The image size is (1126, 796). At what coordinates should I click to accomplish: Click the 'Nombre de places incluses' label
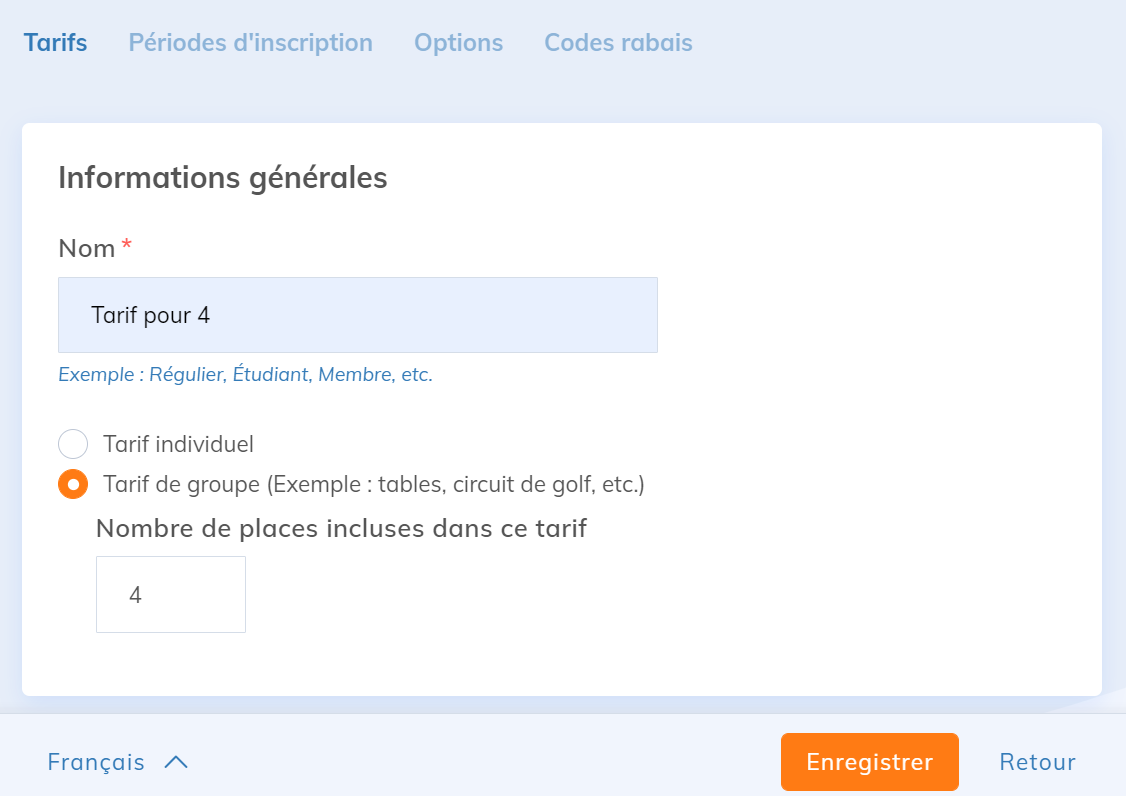[341, 528]
